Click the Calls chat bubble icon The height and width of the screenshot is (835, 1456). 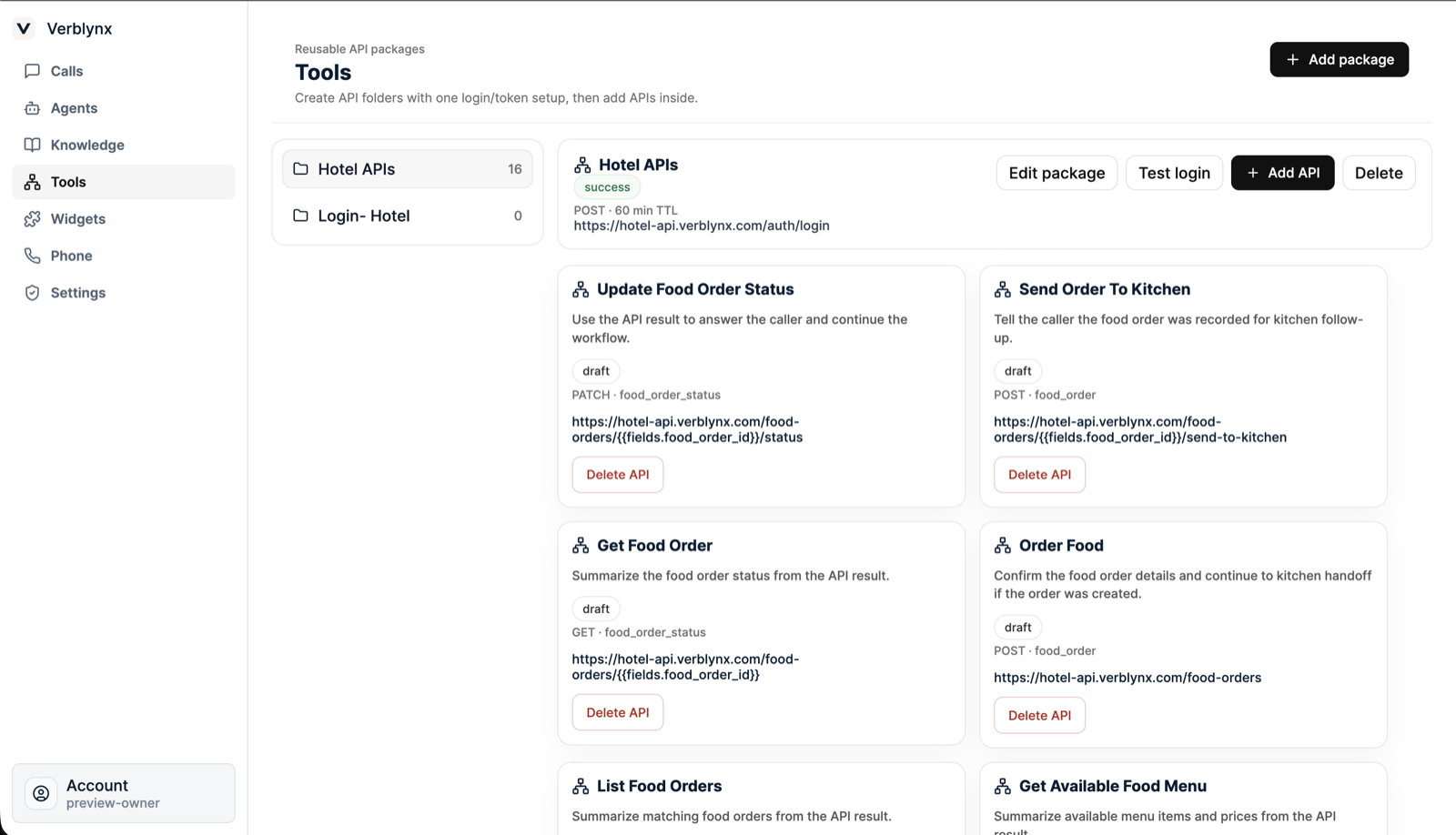(x=33, y=71)
